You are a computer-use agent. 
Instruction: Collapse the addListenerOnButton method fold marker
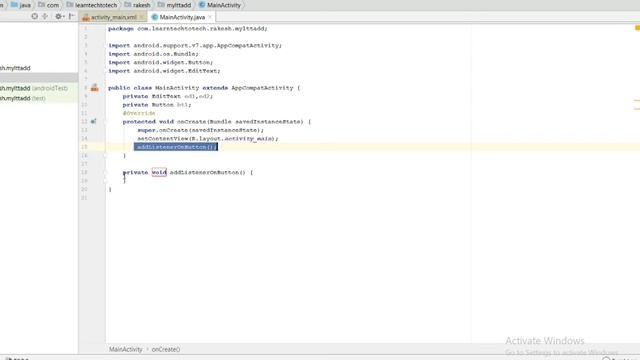(105, 172)
